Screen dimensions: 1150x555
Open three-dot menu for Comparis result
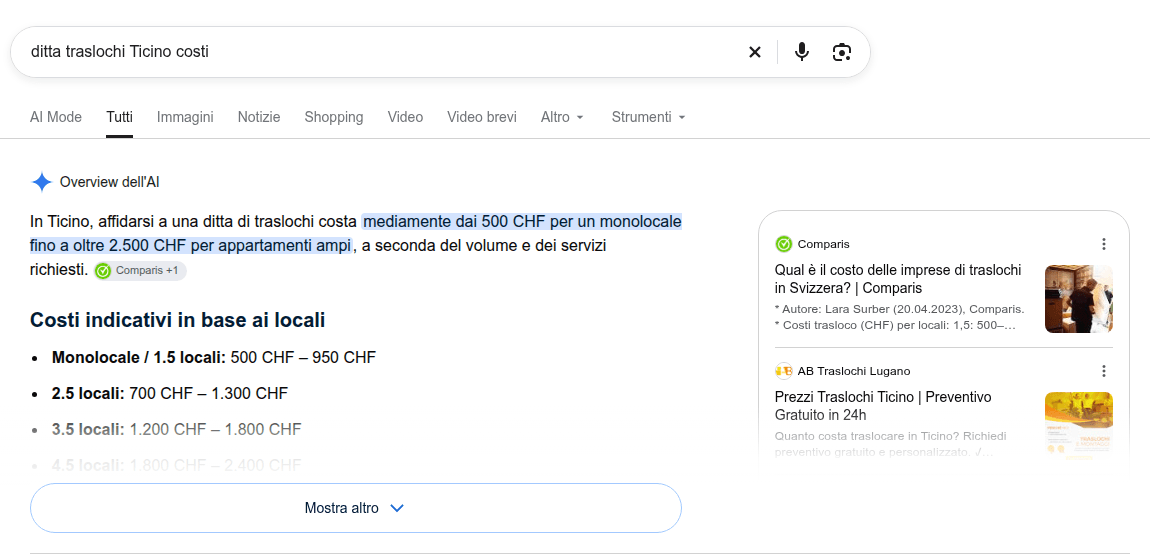pyautogui.click(x=1104, y=244)
